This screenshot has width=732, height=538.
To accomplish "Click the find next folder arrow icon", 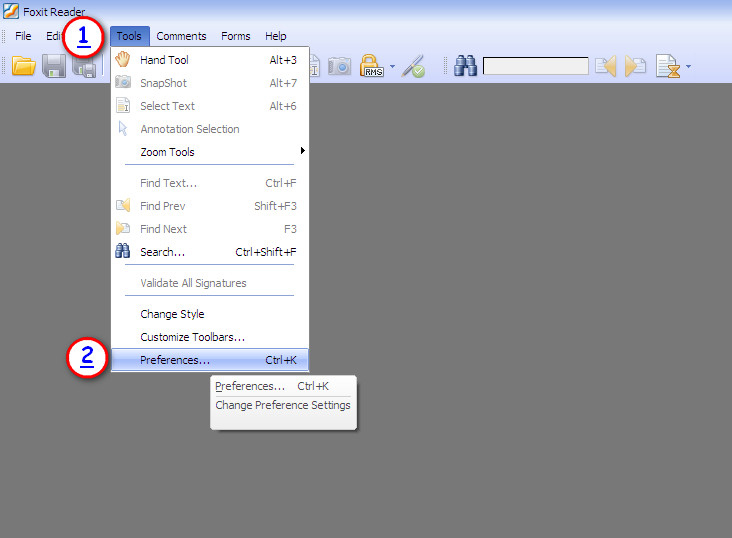I will click(635, 67).
